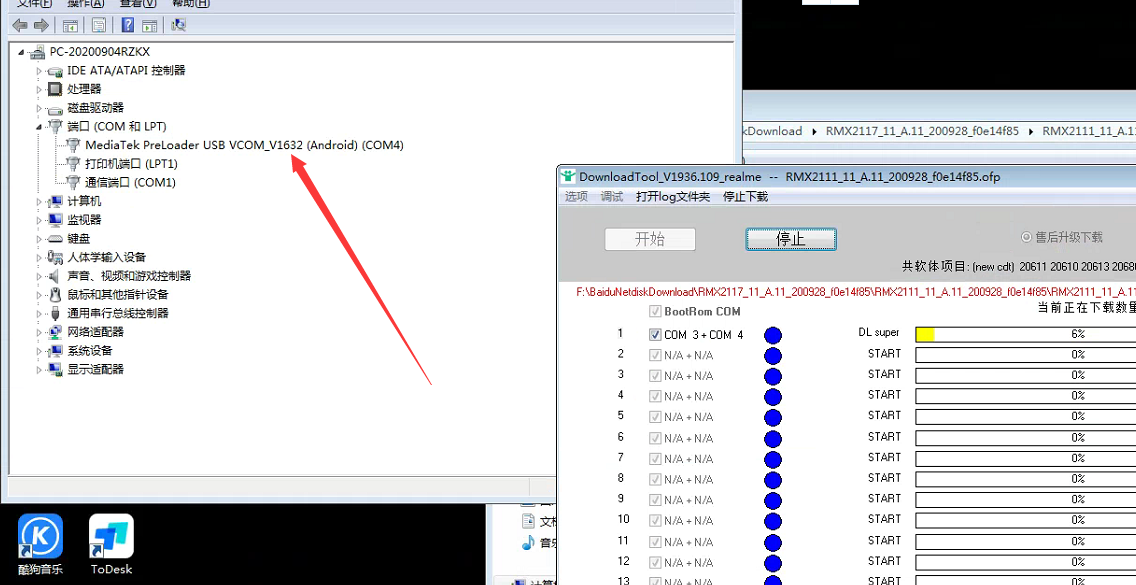The width and height of the screenshot is (1136, 585).
Task: Select MediaTek PreLoader USB VCOM_V1632 (COM4) entry
Action: [x=244, y=145]
